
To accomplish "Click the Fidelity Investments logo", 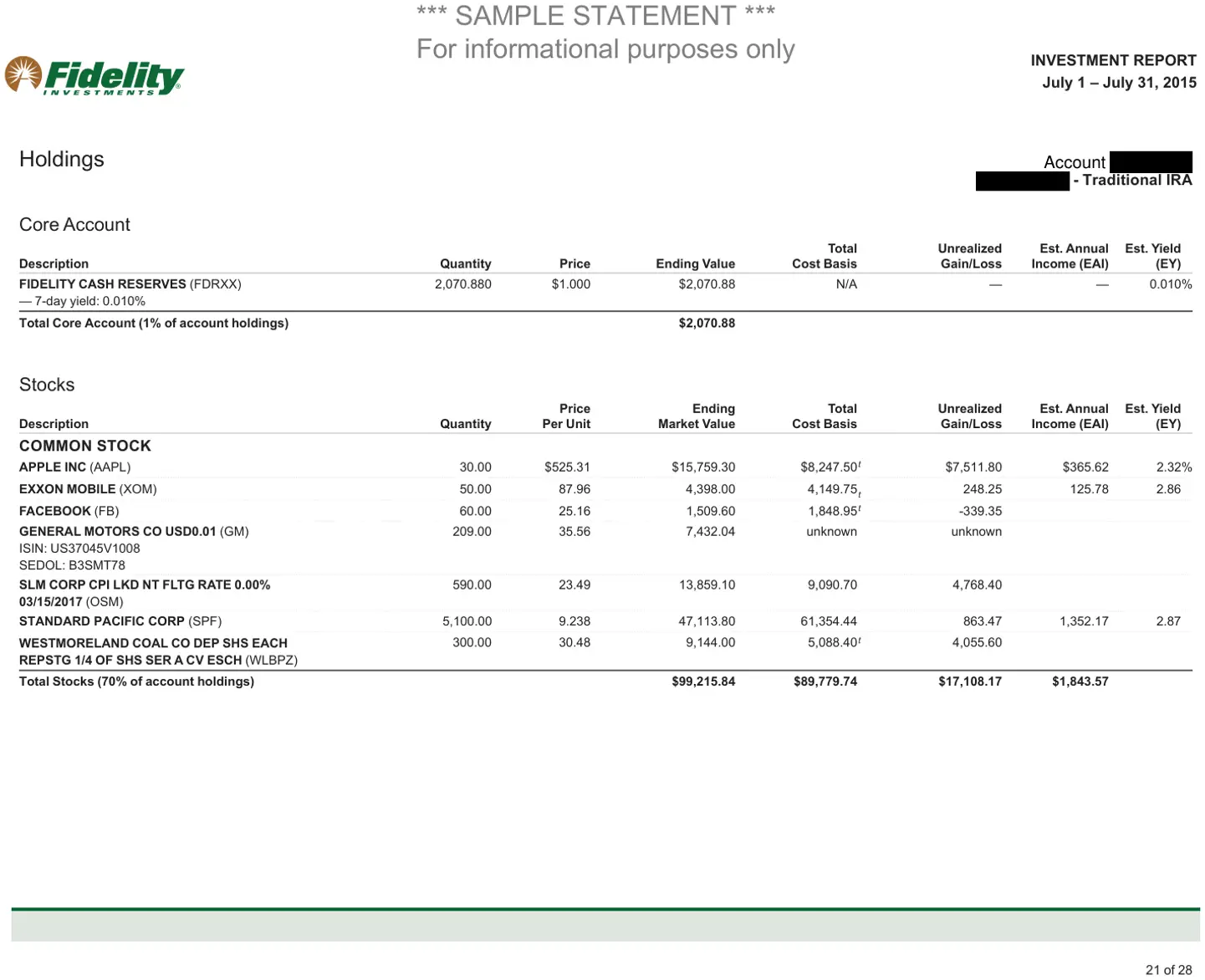I will point(94,76).
